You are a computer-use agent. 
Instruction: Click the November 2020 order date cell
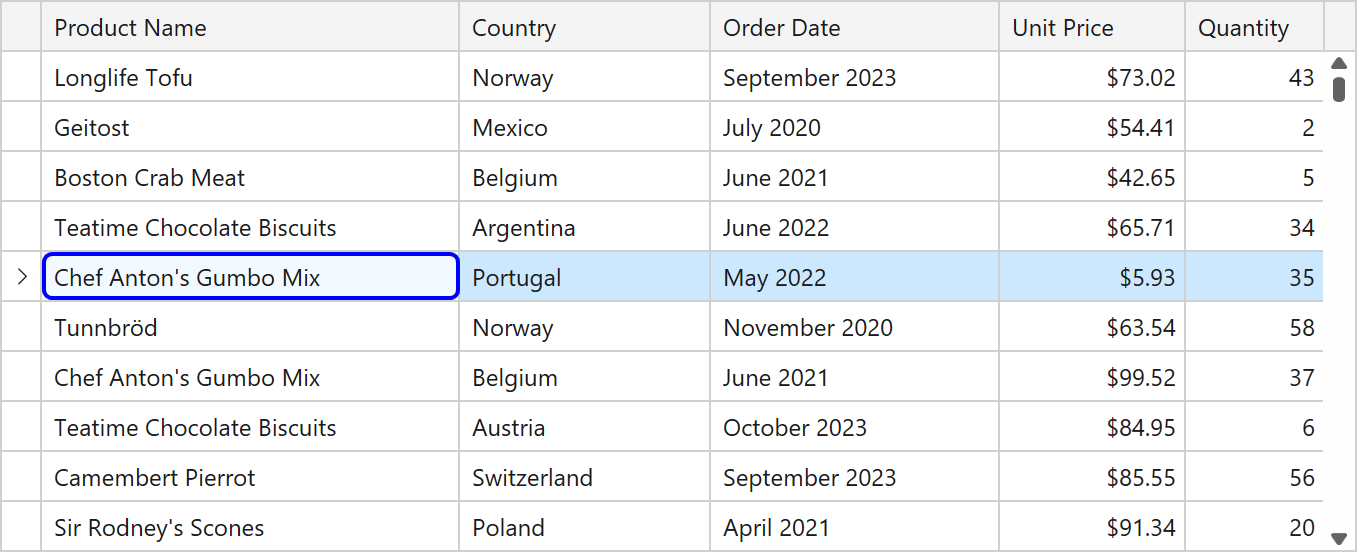[854, 328]
